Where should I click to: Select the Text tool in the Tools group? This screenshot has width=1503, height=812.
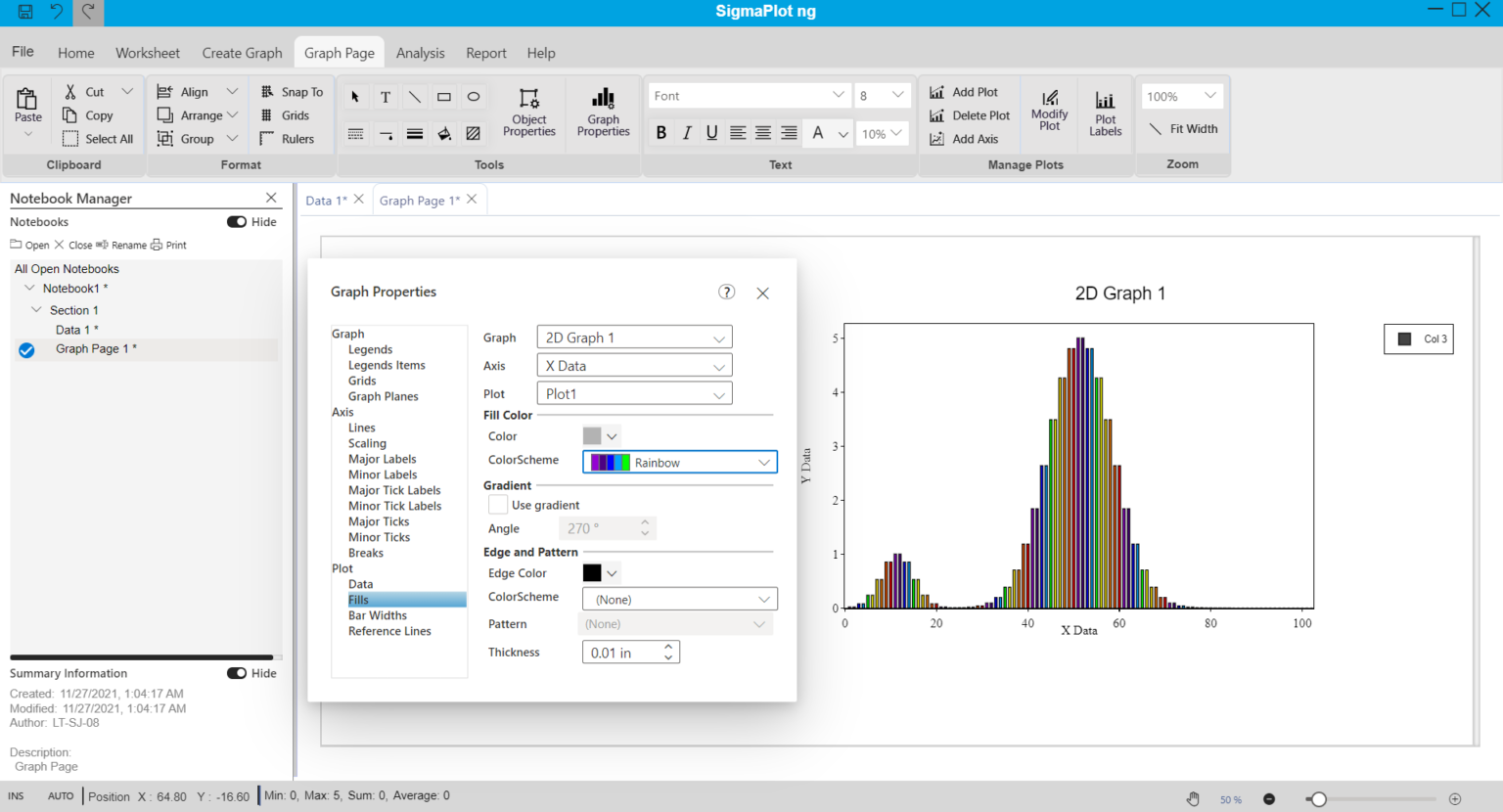(385, 95)
